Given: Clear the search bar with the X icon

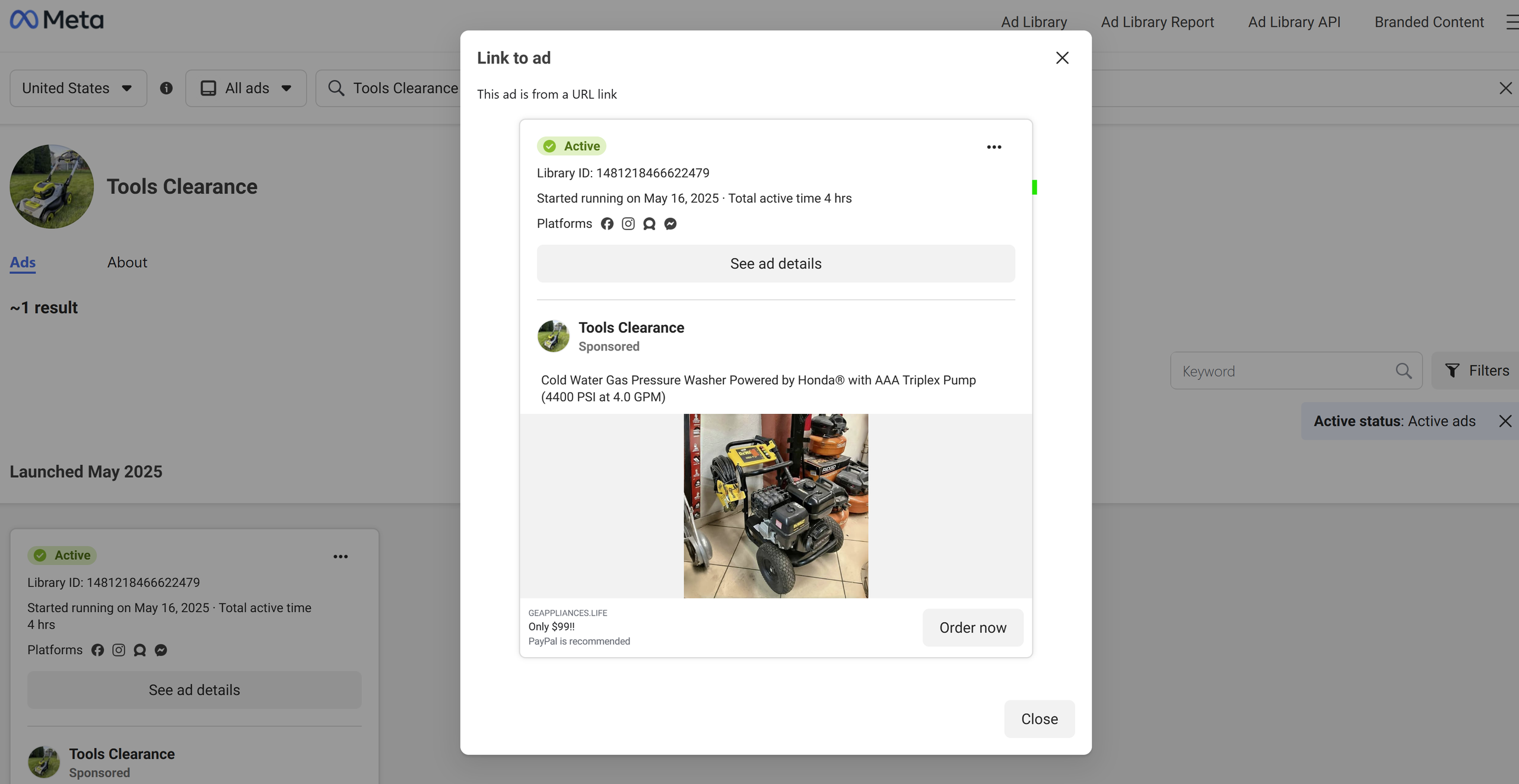Looking at the screenshot, I should tap(1505, 88).
